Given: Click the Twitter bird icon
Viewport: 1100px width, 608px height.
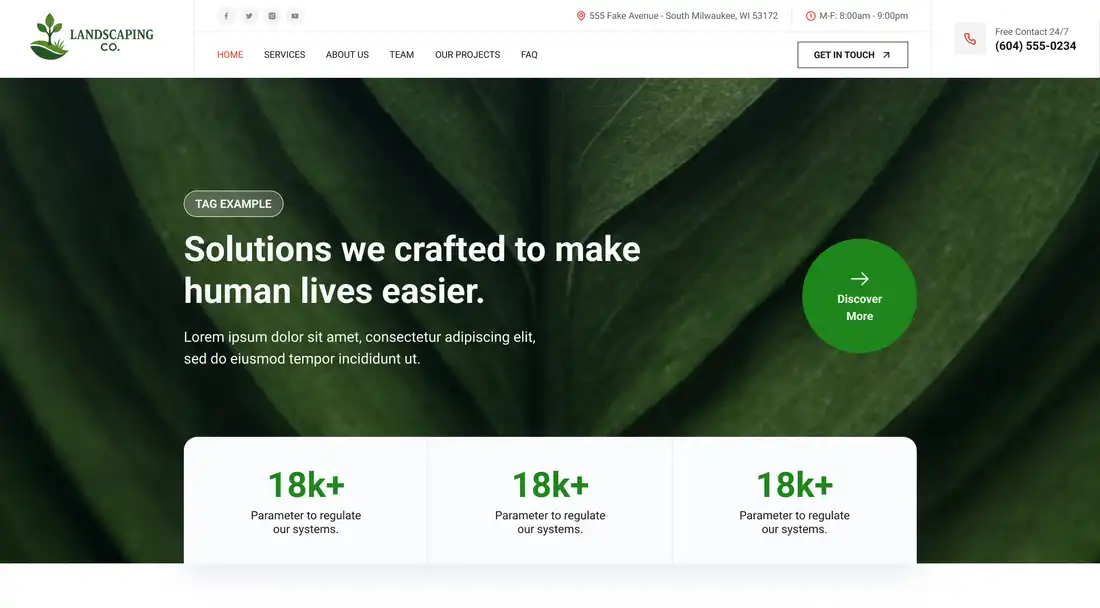Looking at the screenshot, I should pos(249,15).
